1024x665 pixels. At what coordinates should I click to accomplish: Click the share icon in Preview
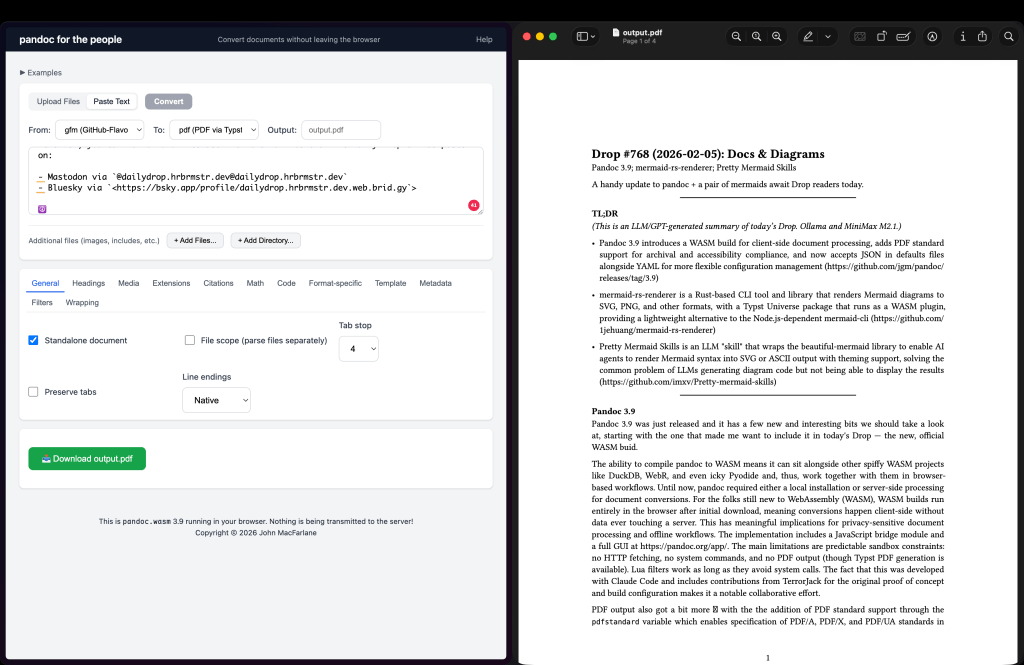click(983, 37)
